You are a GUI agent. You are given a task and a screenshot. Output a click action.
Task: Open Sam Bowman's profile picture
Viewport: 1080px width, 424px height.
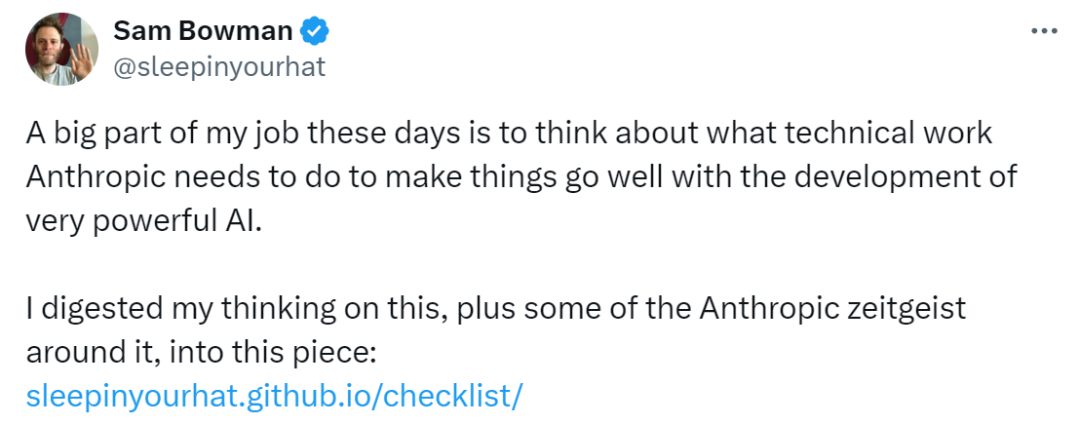click(x=61, y=49)
